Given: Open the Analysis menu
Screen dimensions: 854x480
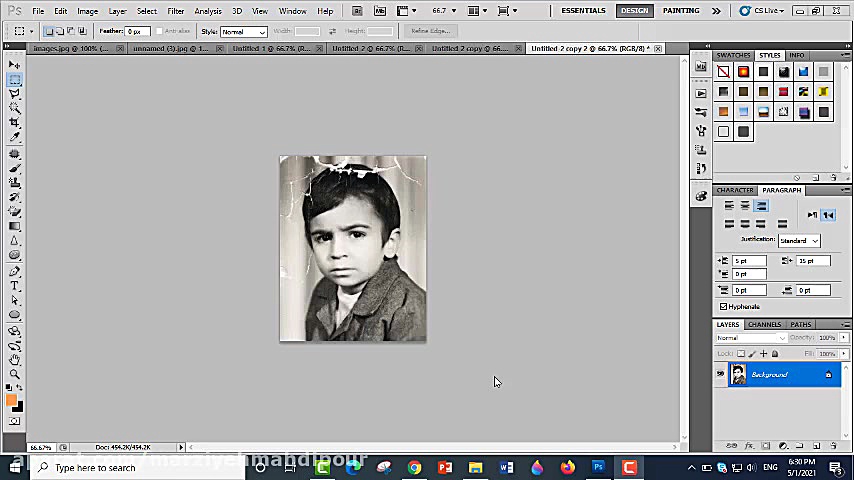Looking at the screenshot, I should coord(208,11).
